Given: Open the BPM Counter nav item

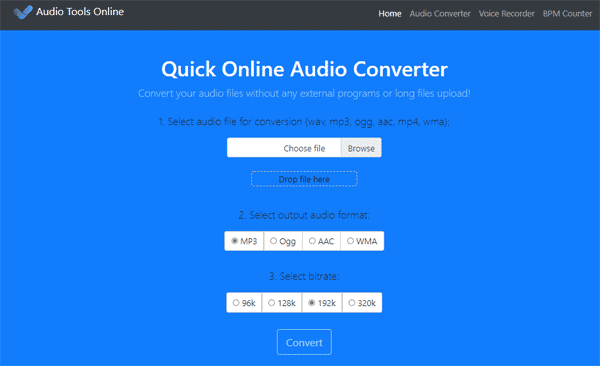Looking at the screenshot, I should click(x=567, y=14).
